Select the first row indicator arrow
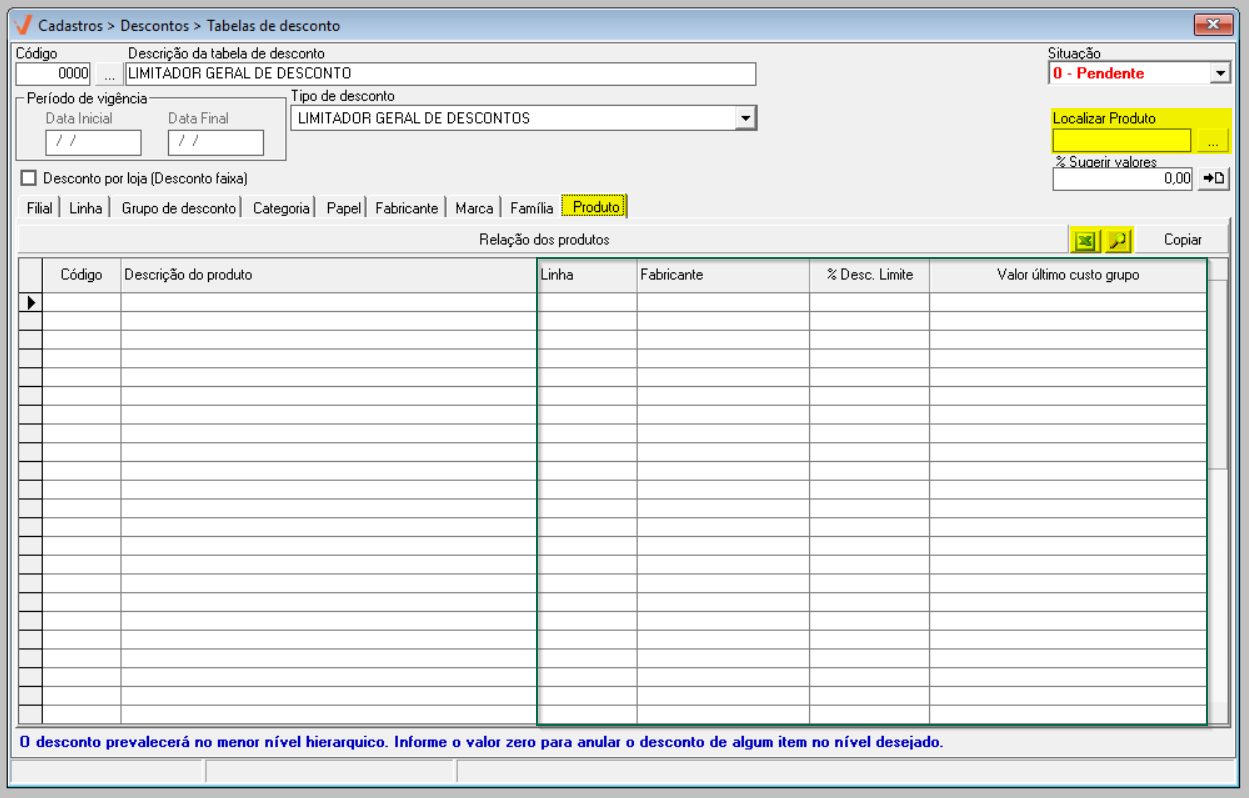This screenshot has height=798, width=1249. [x=30, y=302]
